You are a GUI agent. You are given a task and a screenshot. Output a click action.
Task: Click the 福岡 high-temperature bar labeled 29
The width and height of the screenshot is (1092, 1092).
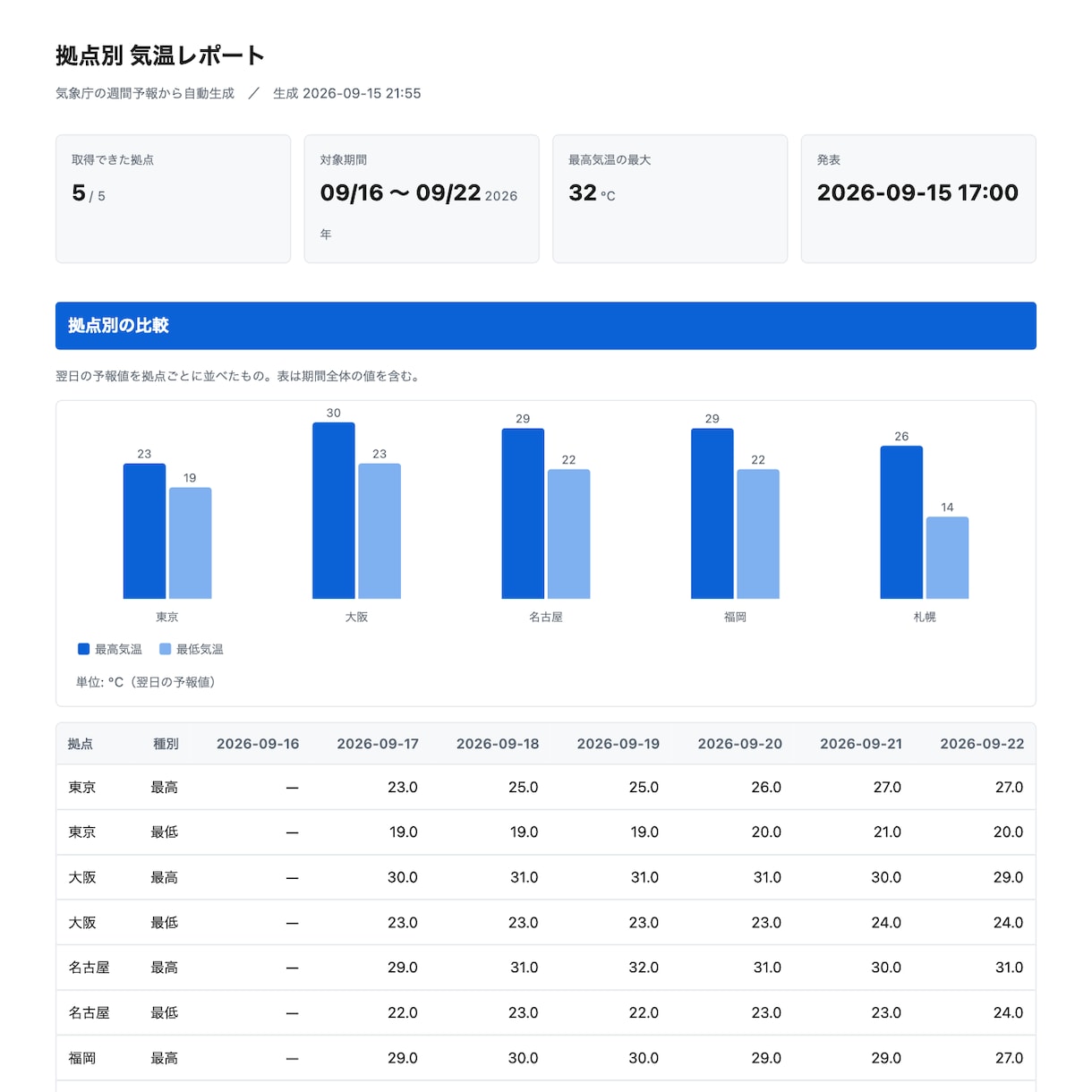point(712,514)
